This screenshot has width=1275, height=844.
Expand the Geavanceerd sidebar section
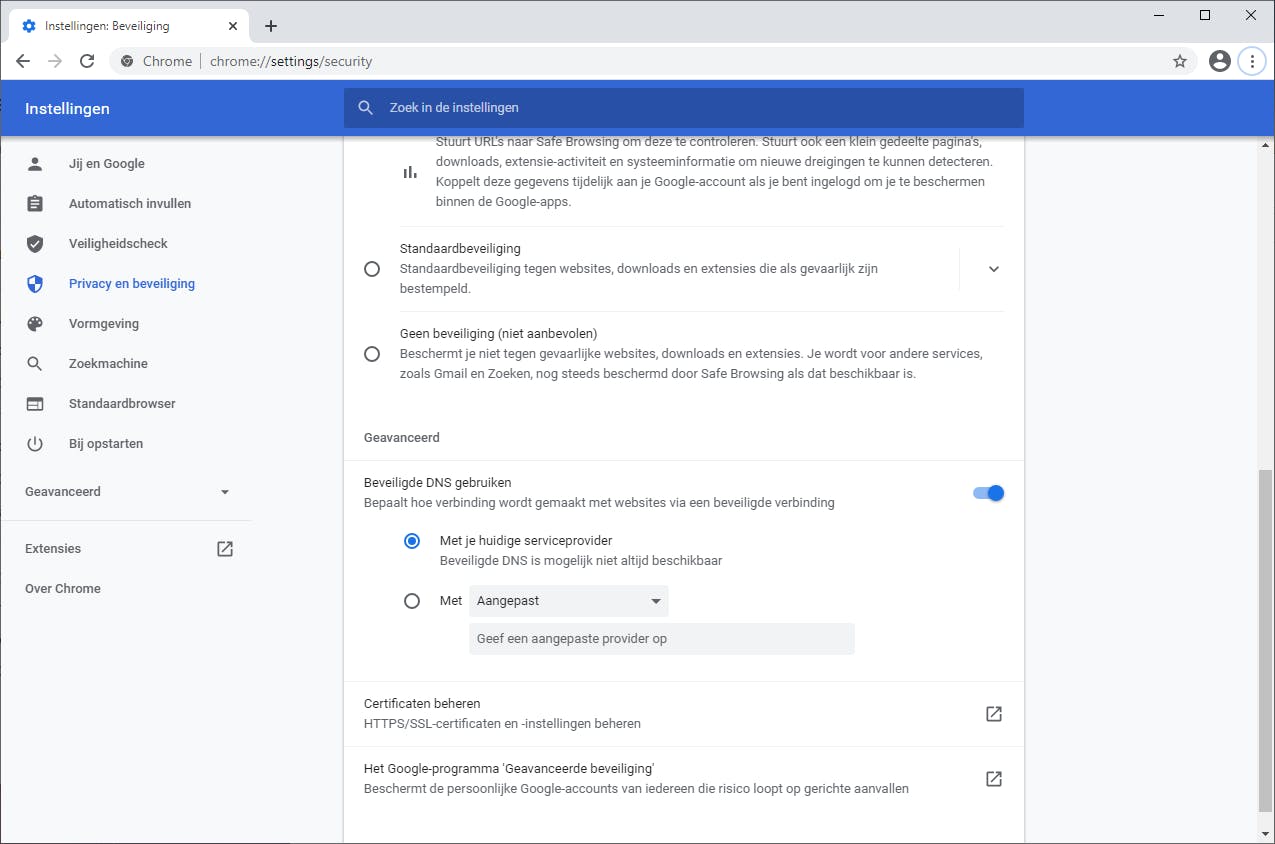click(x=127, y=492)
